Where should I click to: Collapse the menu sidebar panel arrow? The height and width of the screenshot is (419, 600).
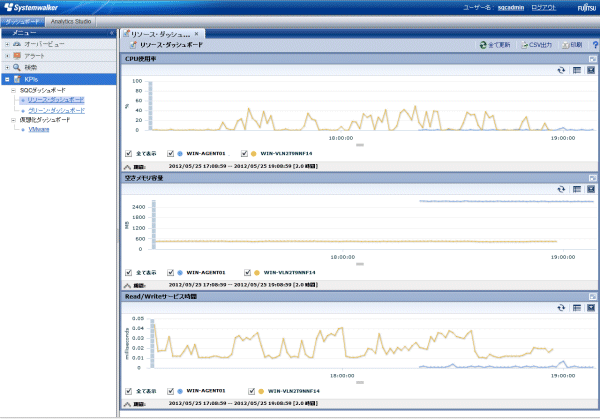tap(112, 33)
